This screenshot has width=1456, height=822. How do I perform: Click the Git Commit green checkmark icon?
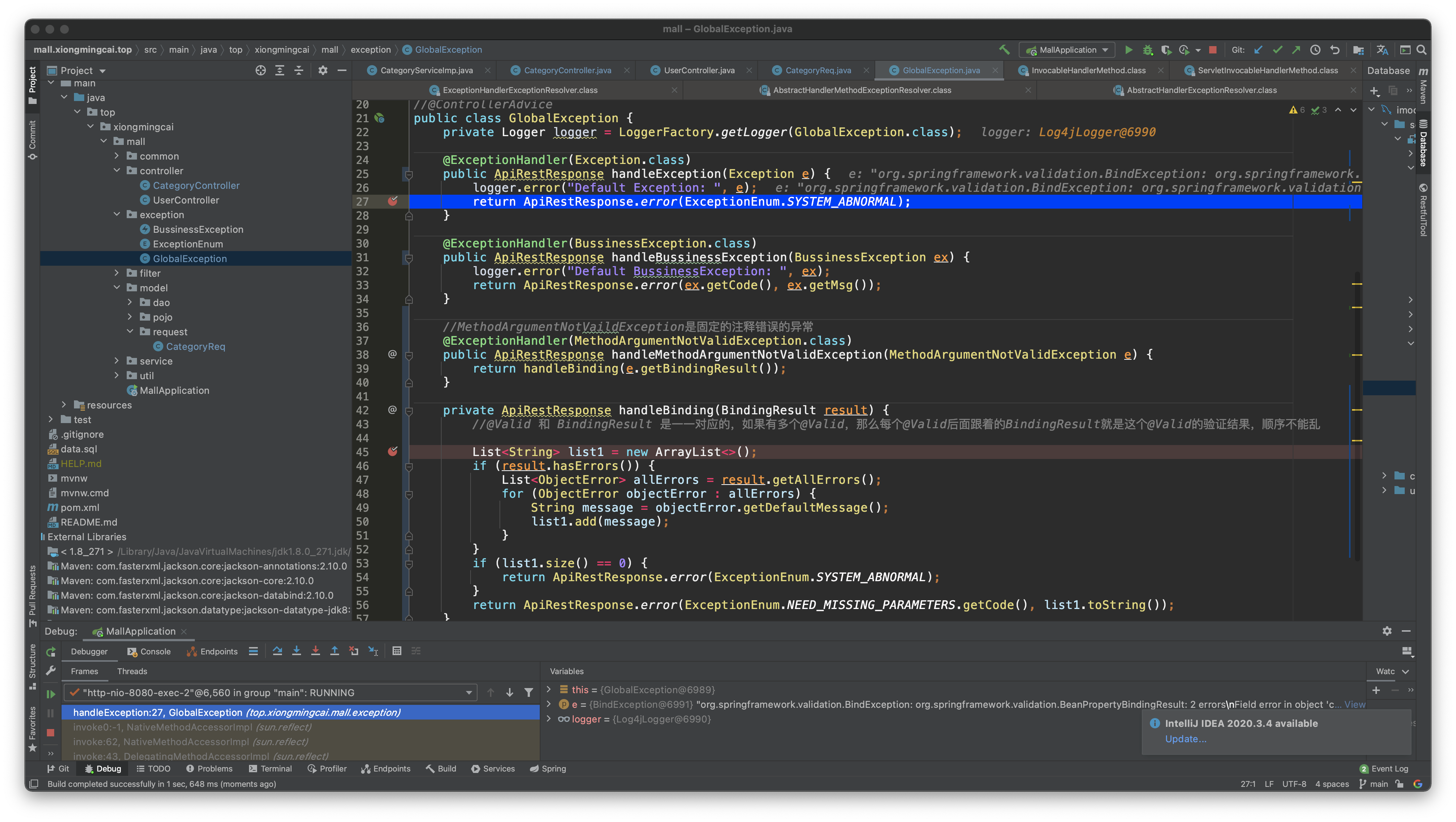tap(1277, 50)
